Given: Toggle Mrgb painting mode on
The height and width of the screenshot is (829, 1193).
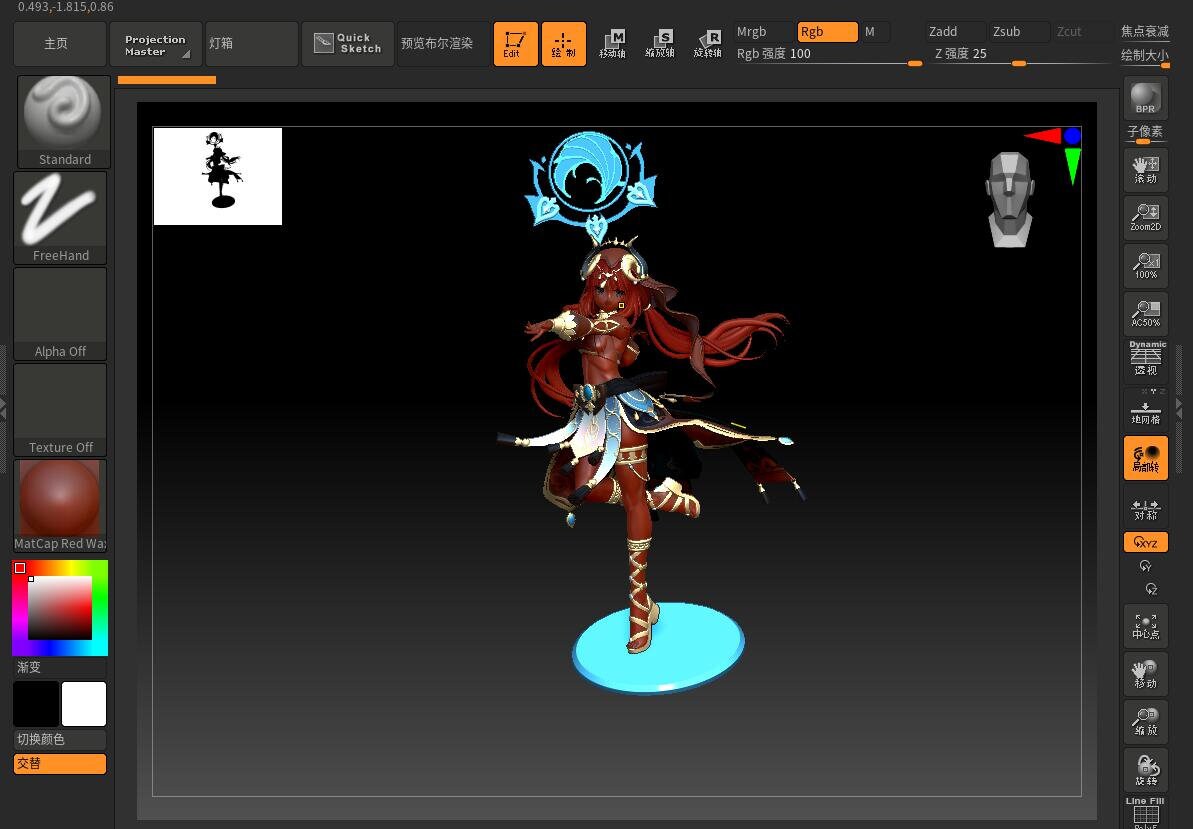Looking at the screenshot, I should click(x=752, y=31).
